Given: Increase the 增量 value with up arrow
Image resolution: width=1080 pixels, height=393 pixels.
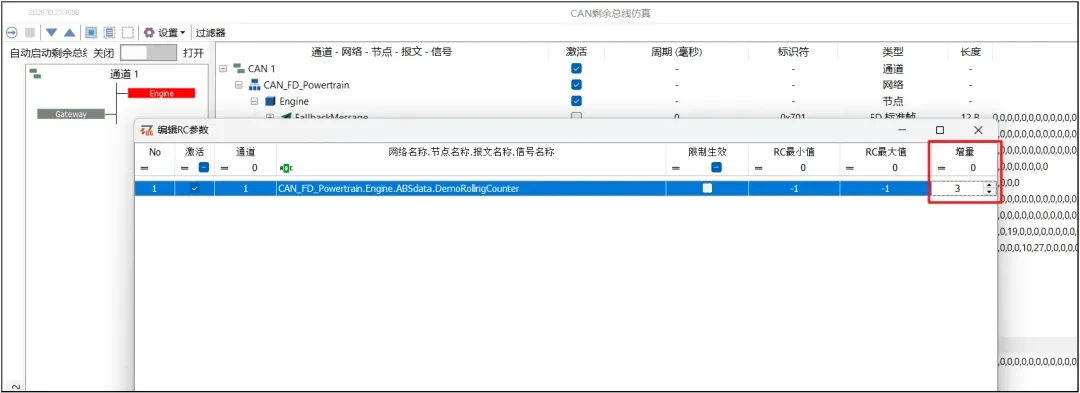Looking at the screenshot, I should [x=990, y=185].
